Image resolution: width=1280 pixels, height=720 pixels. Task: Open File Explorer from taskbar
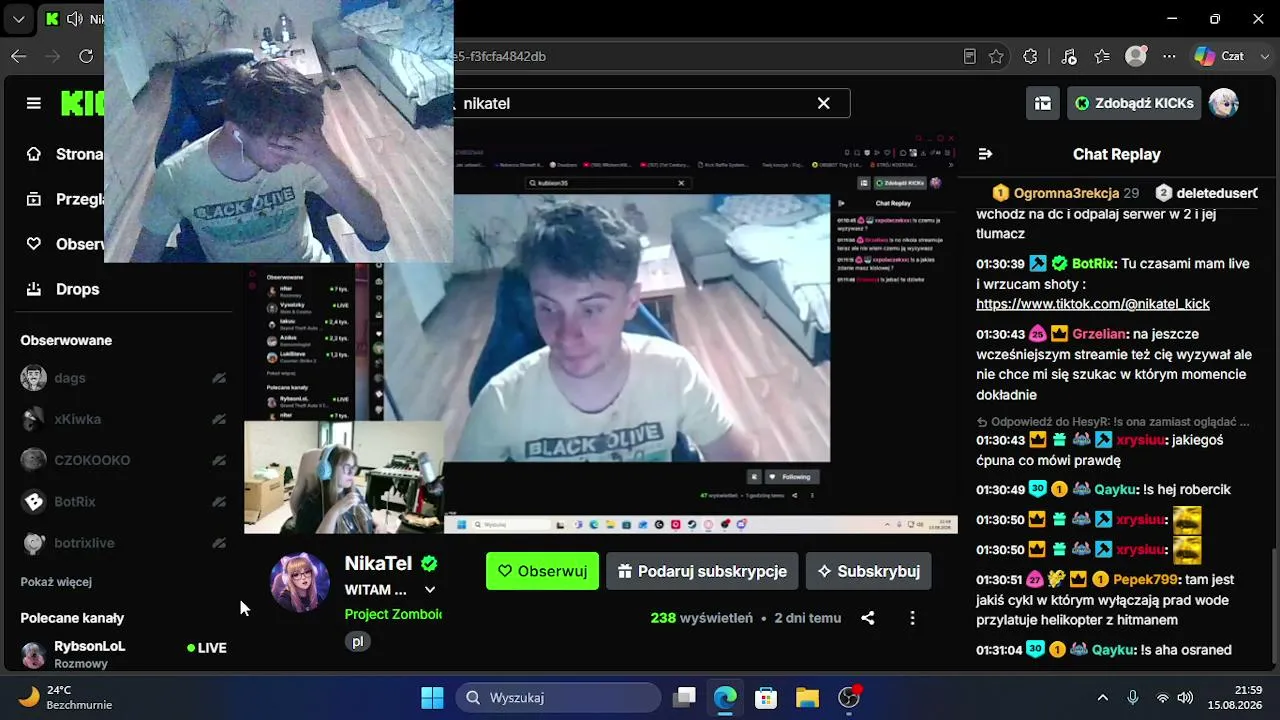point(807,697)
